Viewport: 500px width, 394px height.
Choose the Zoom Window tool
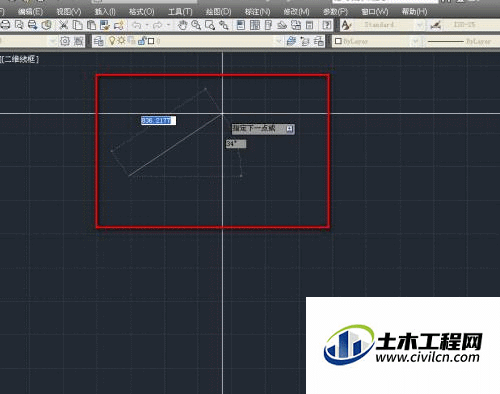click(x=210, y=25)
